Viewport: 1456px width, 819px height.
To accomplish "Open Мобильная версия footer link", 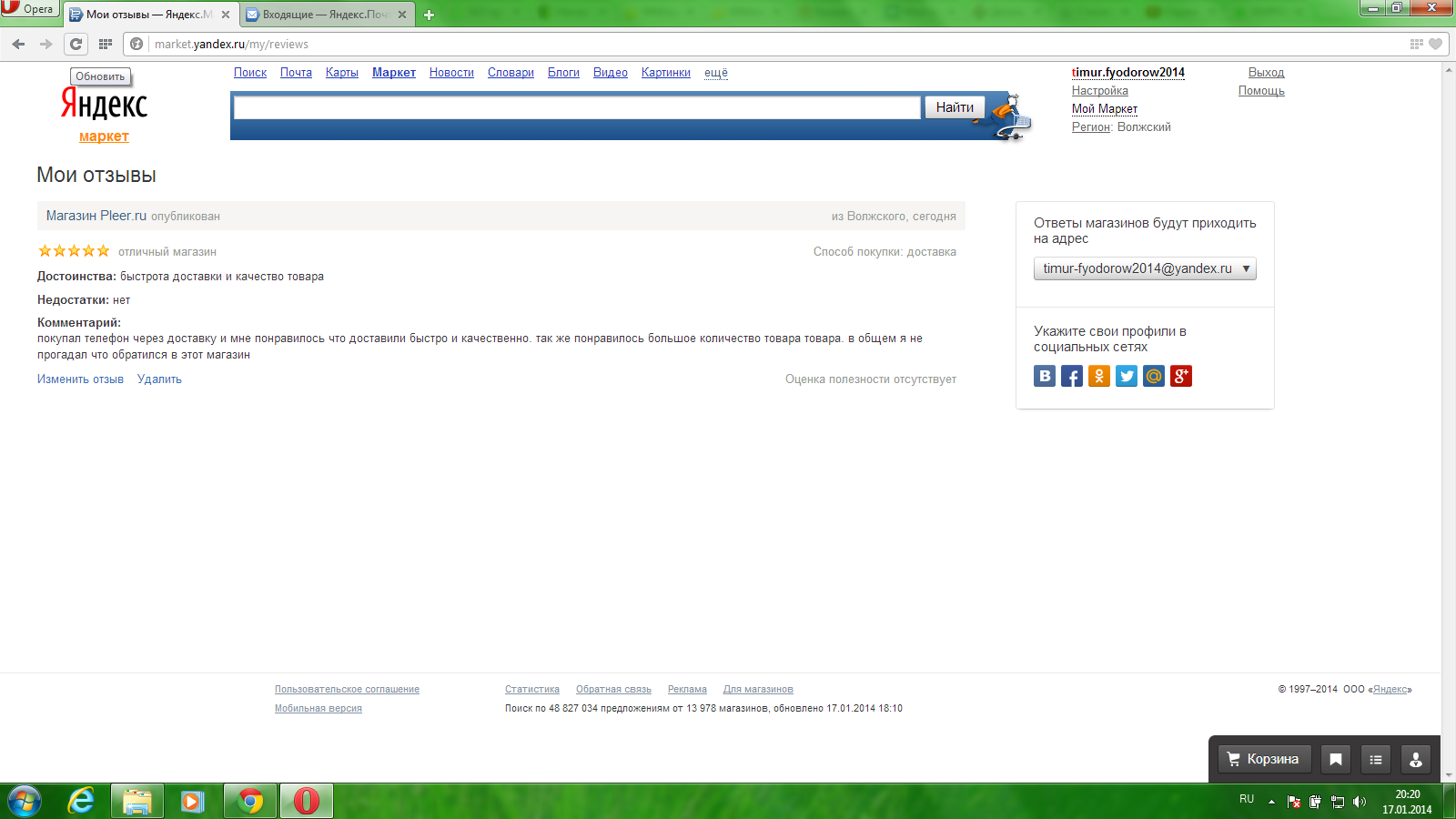I will point(318,709).
